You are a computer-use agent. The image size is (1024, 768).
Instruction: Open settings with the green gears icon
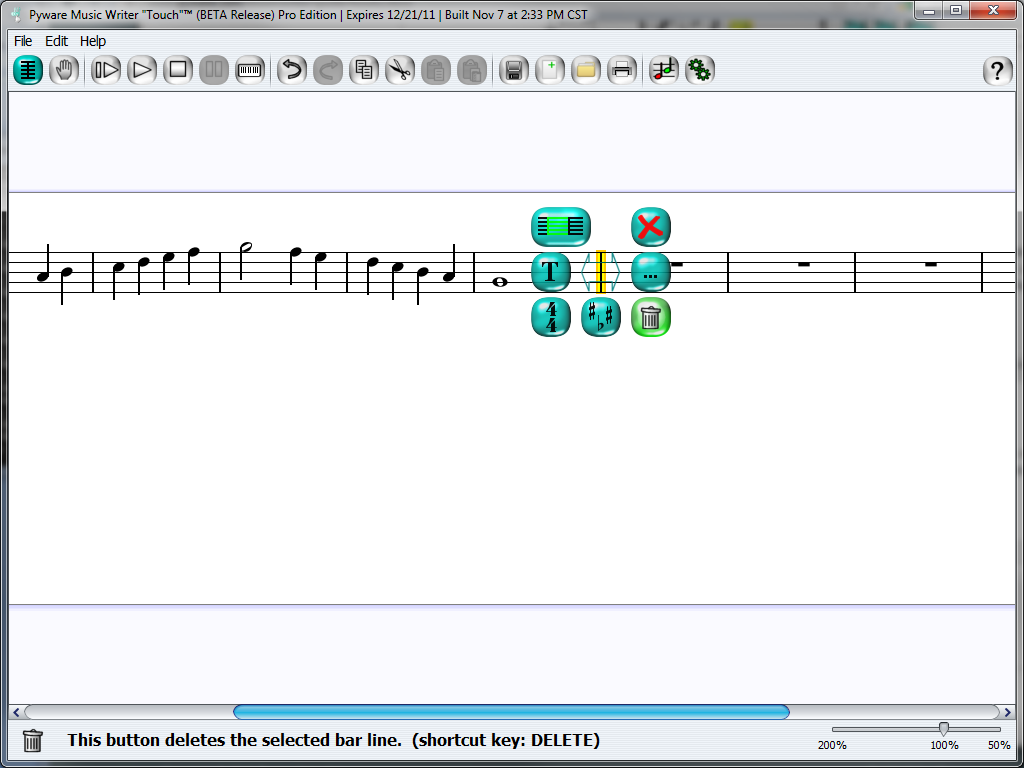tap(700, 70)
